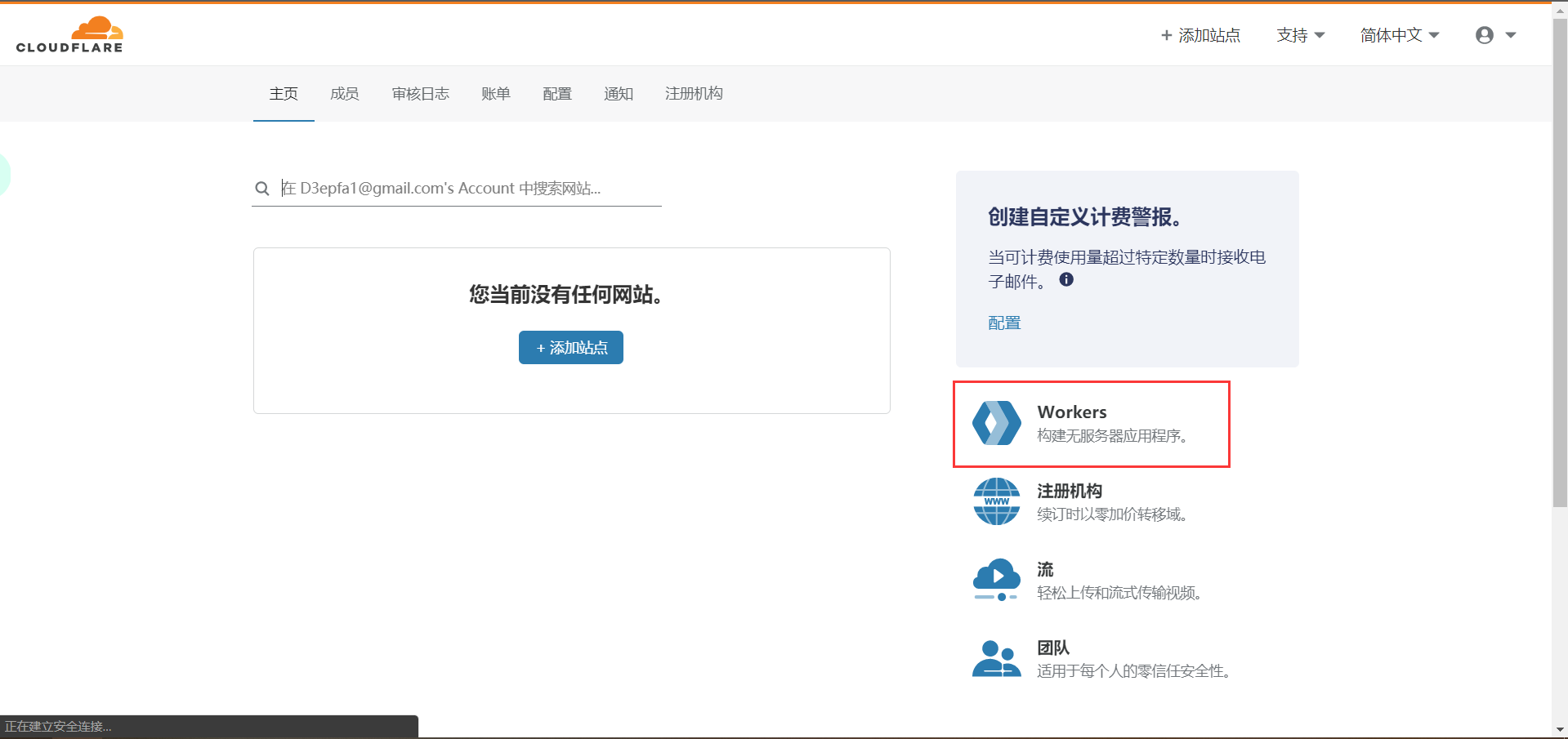Open the 流 stream heading link
The width and height of the screenshot is (1568, 739).
coord(1045,569)
